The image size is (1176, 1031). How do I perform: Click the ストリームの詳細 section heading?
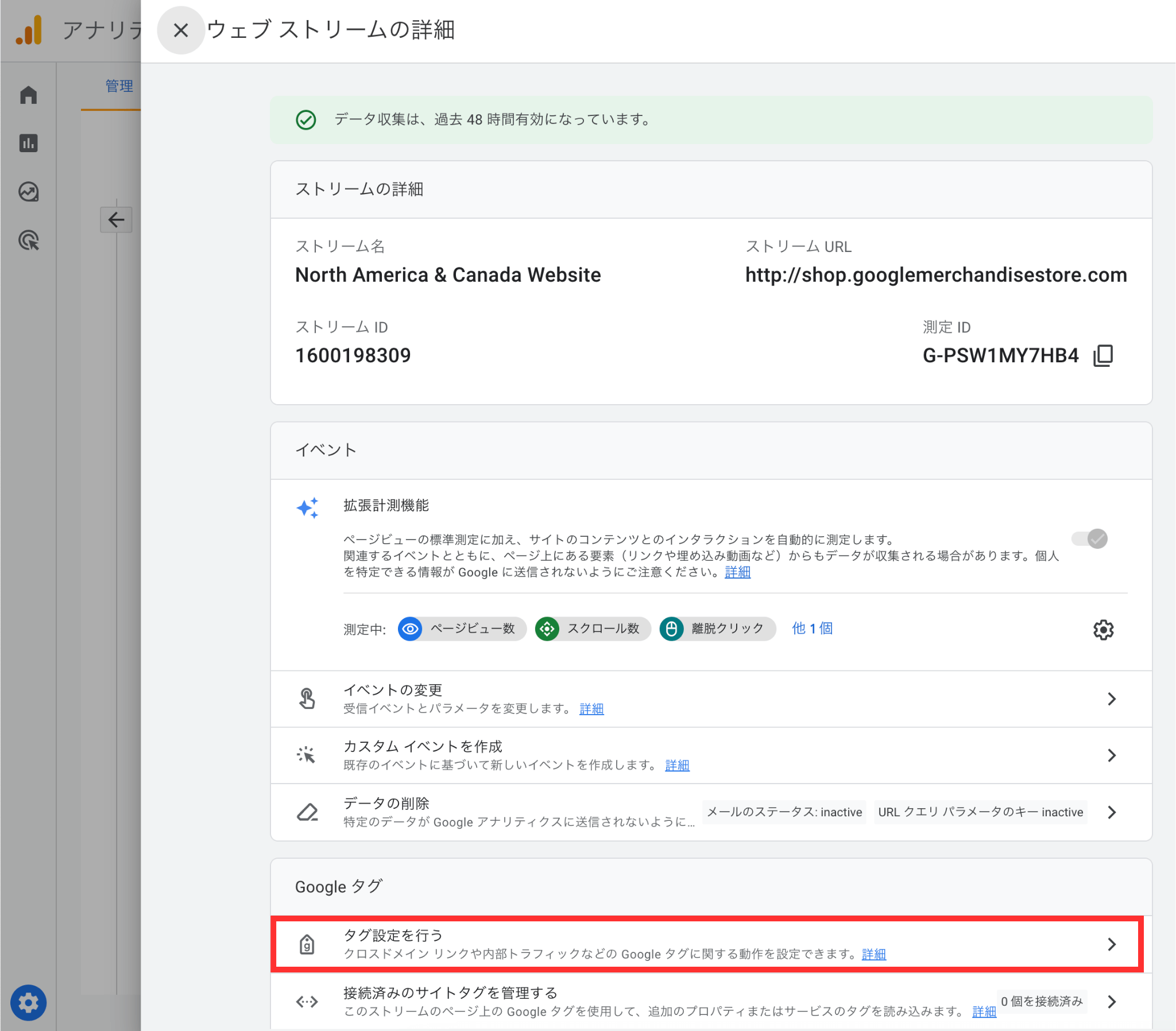359,189
